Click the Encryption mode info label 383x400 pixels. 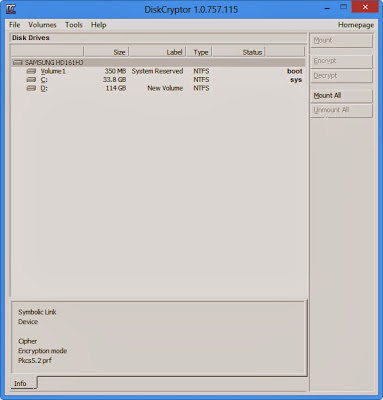[x=43, y=351]
